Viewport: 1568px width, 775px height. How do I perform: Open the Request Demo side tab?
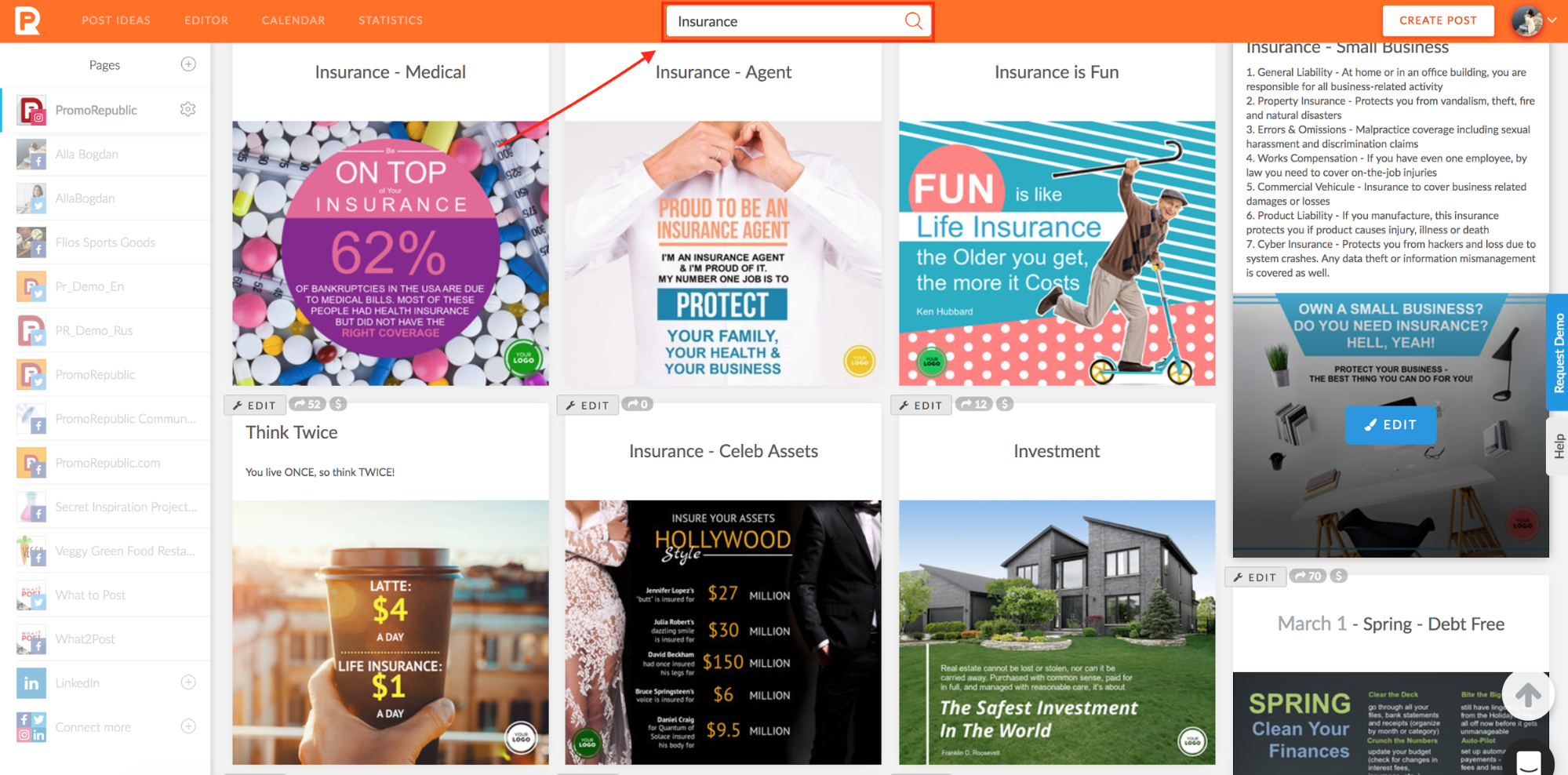tap(1558, 352)
